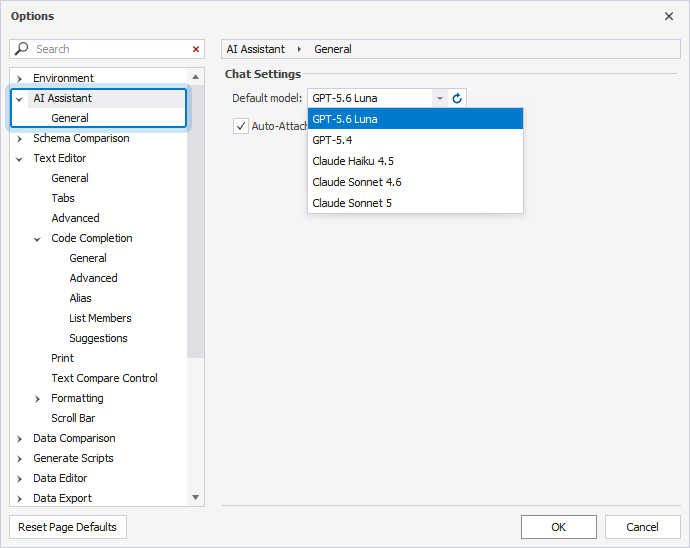Expand the Data Editor node

pyautogui.click(x=19, y=479)
